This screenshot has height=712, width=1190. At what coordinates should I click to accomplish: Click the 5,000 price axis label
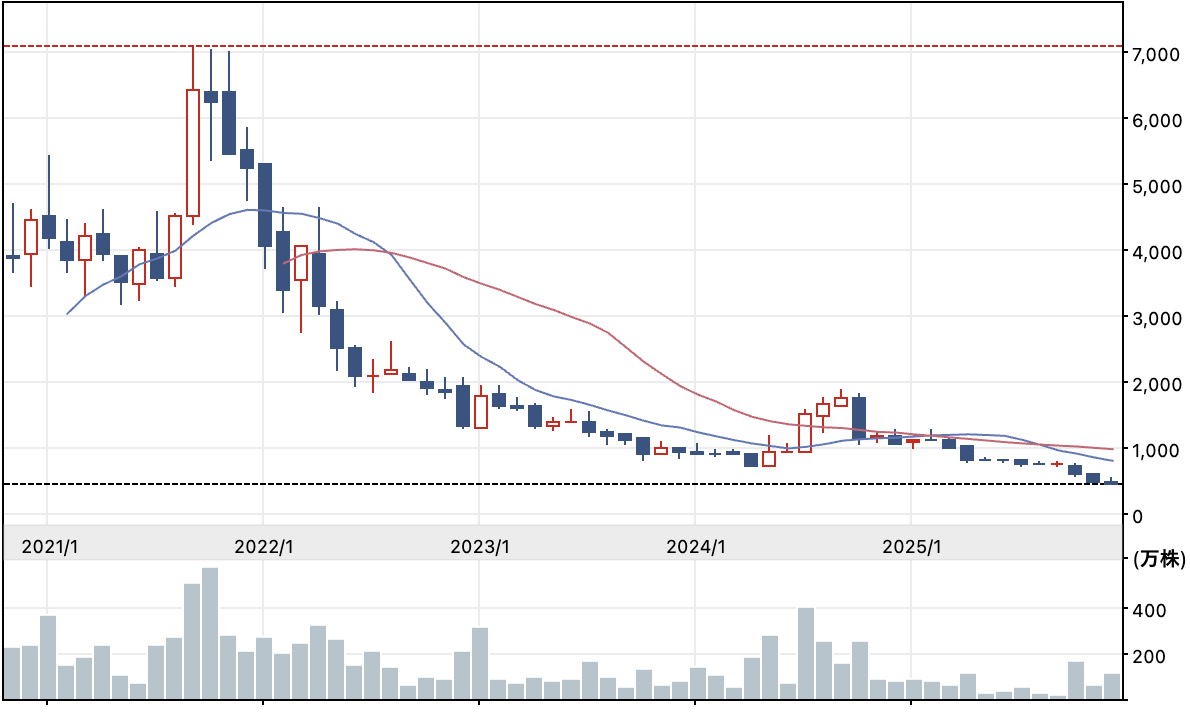click(x=1156, y=186)
